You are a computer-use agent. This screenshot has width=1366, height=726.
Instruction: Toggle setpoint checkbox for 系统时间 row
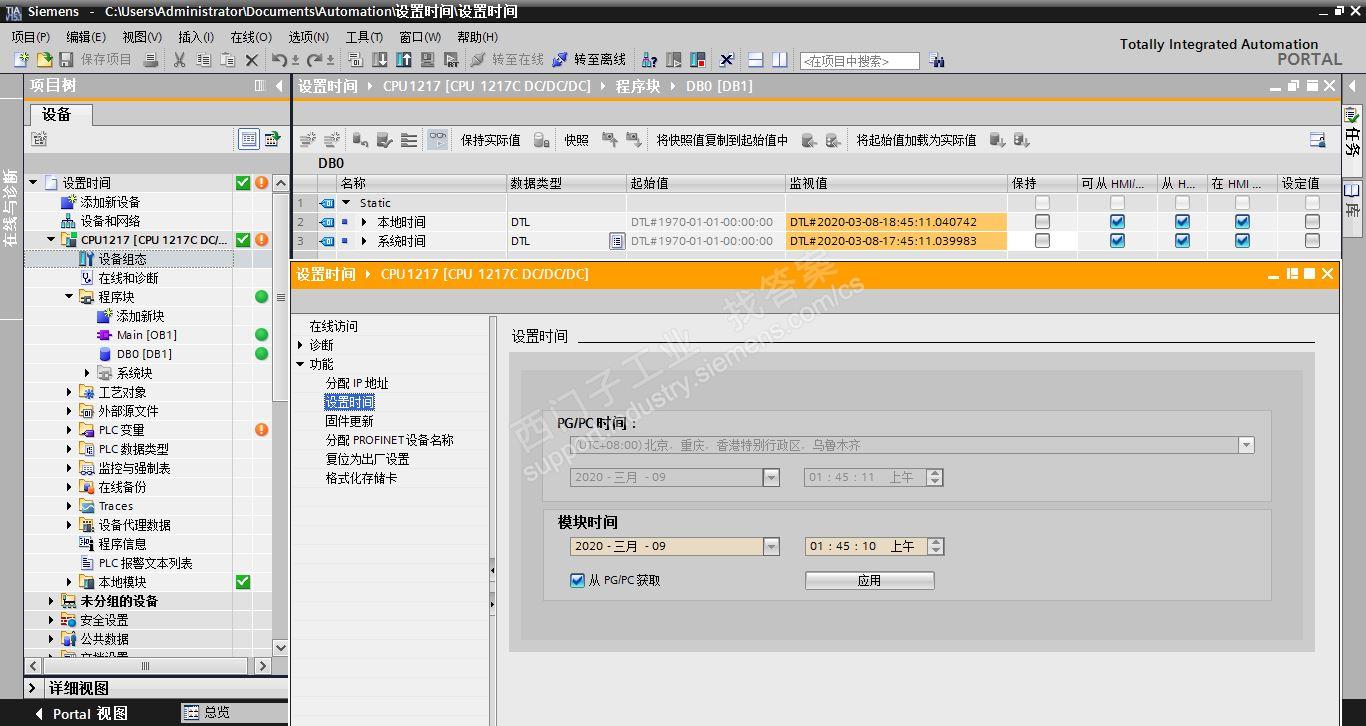[x=1312, y=241]
